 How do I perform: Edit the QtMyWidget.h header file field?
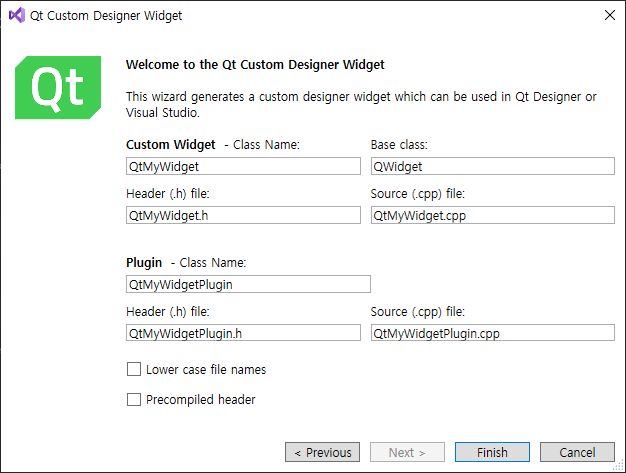click(x=243, y=215)
